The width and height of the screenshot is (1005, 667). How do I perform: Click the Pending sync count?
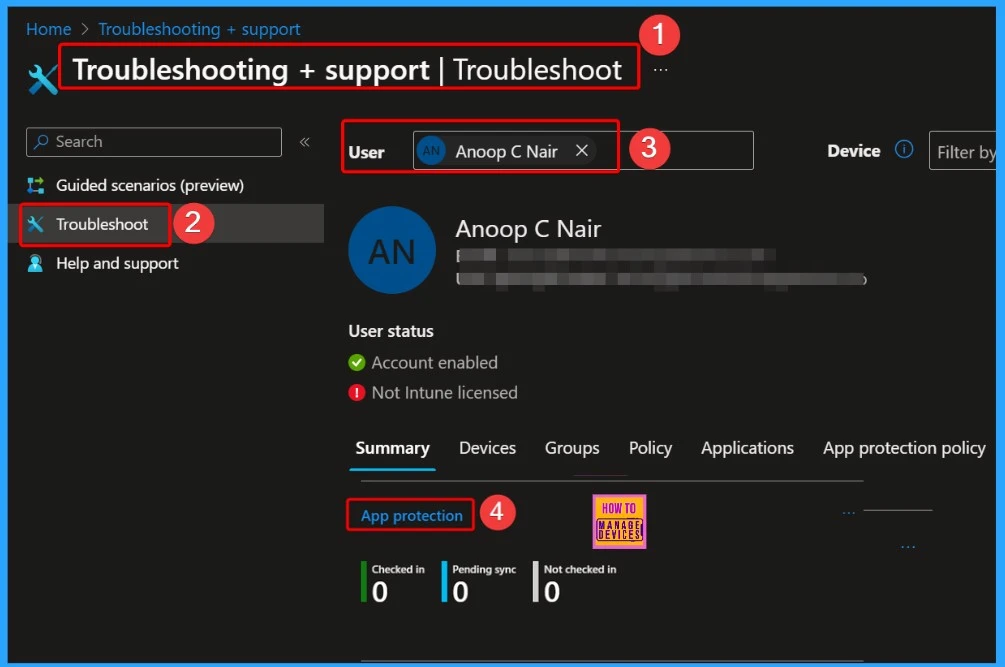(460, 591)
